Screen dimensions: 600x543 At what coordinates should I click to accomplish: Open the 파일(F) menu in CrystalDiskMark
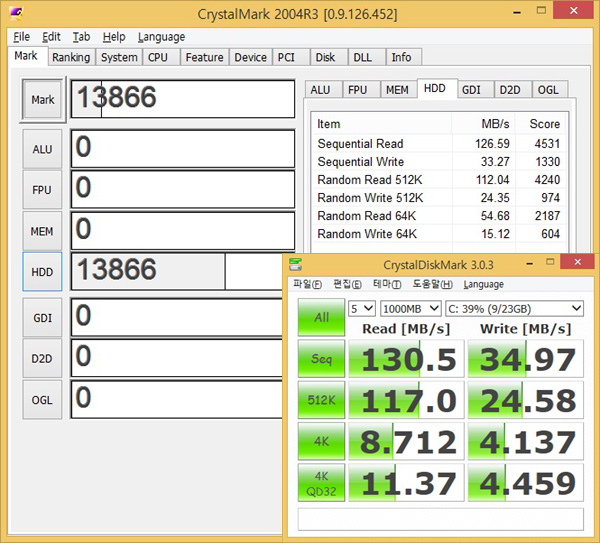pos(307,284)
